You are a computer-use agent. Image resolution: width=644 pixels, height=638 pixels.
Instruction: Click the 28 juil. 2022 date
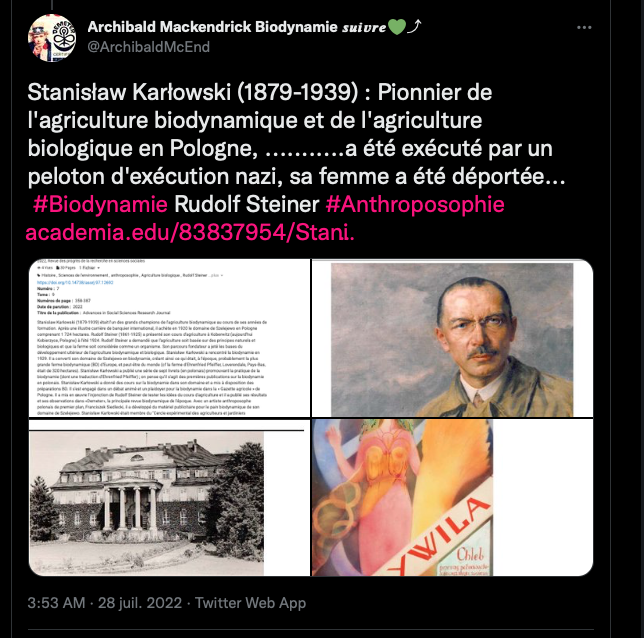pos(140,603)
